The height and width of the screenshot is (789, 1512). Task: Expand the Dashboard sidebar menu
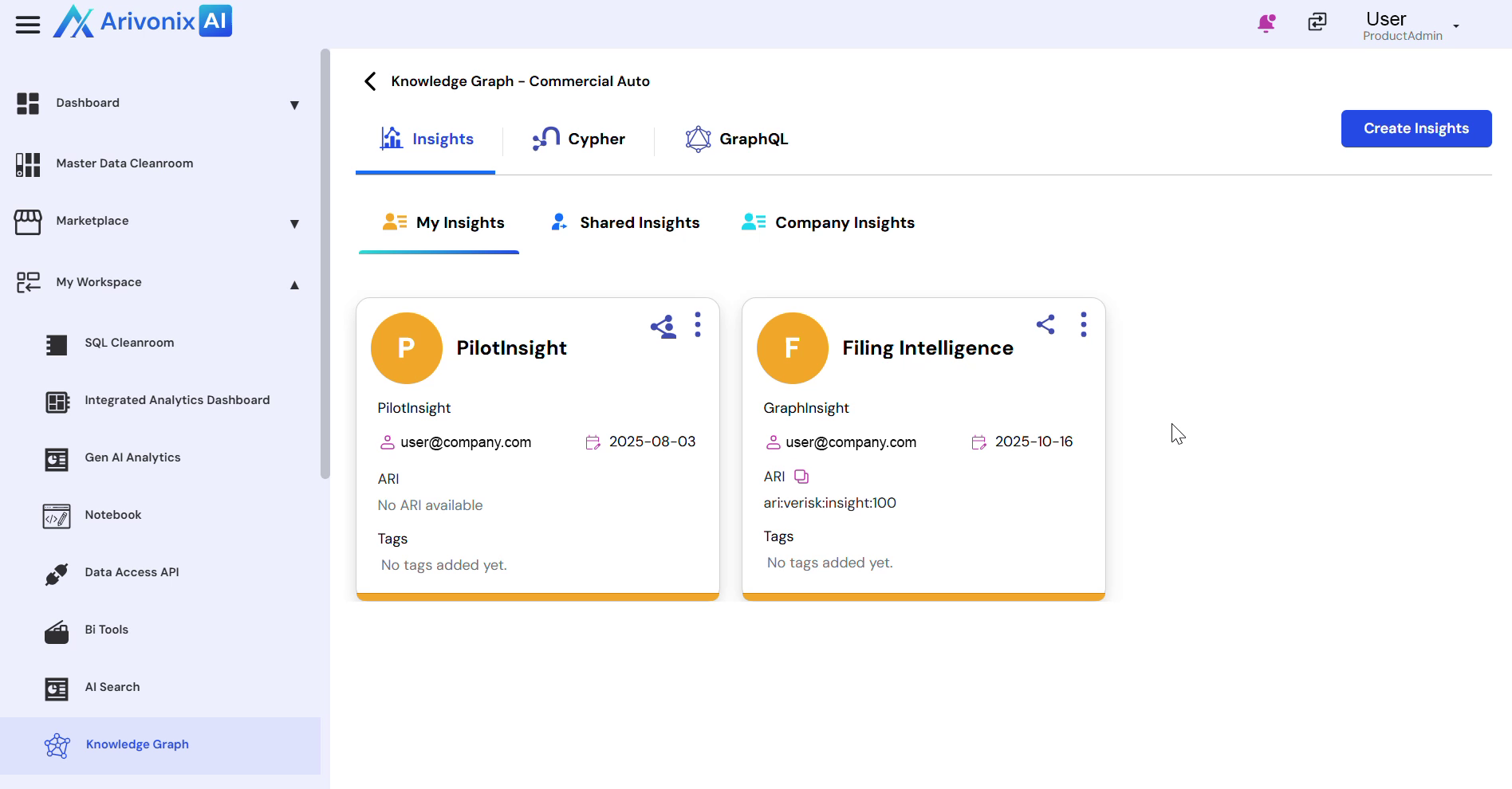pyautogui.click(x=294, y=105)
